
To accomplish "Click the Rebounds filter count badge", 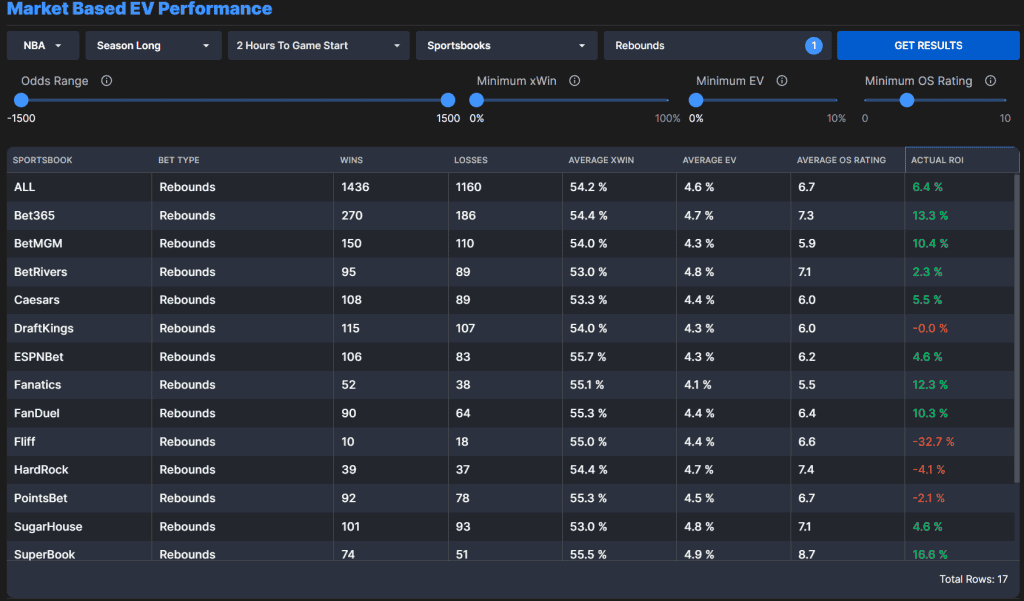I will pyautogui.click(x=814, y=46).
